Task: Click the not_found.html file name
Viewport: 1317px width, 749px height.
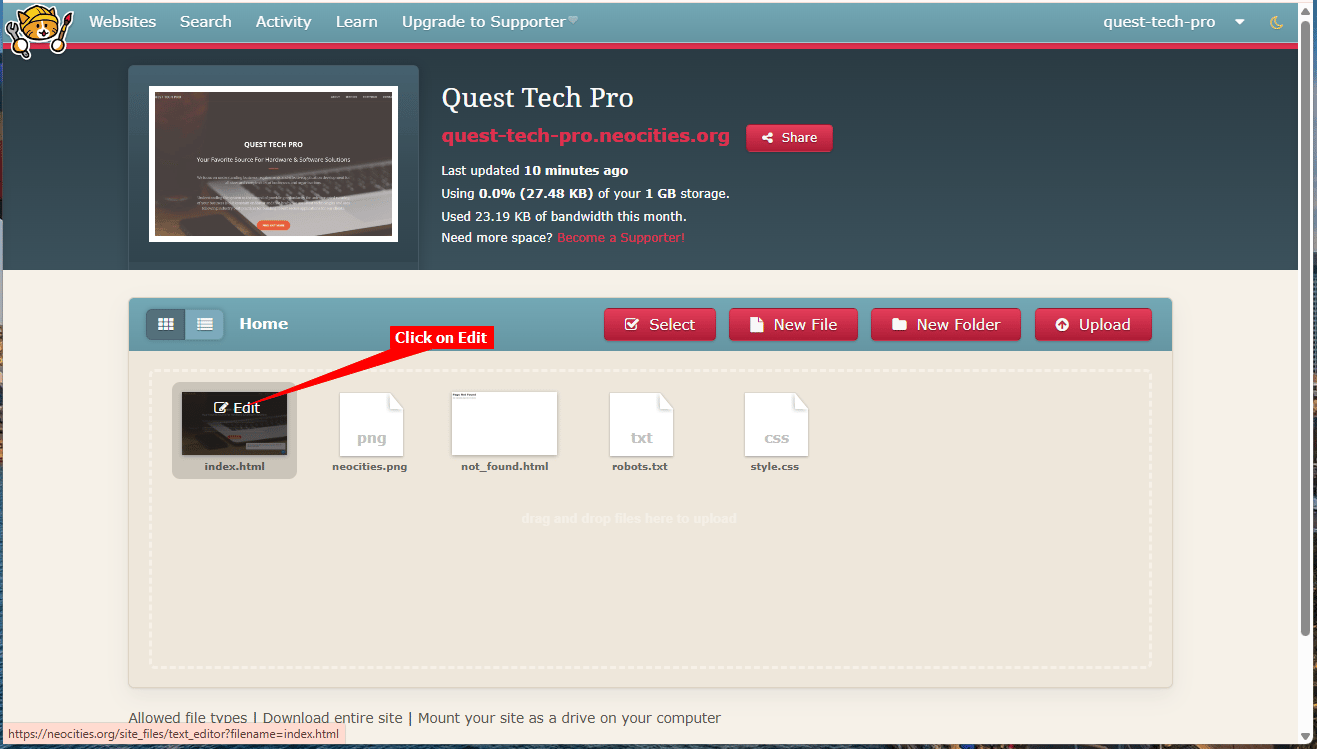Action: pyautogui.click(x=505, y=467)
